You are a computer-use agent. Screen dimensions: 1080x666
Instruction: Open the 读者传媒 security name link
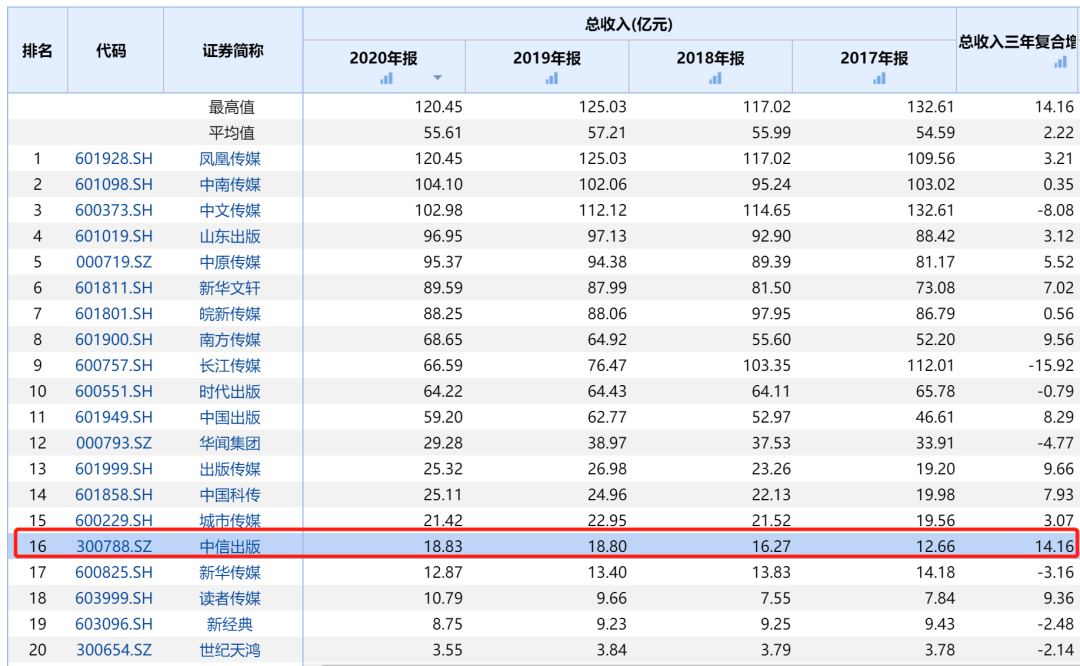(x=230, y=598)
